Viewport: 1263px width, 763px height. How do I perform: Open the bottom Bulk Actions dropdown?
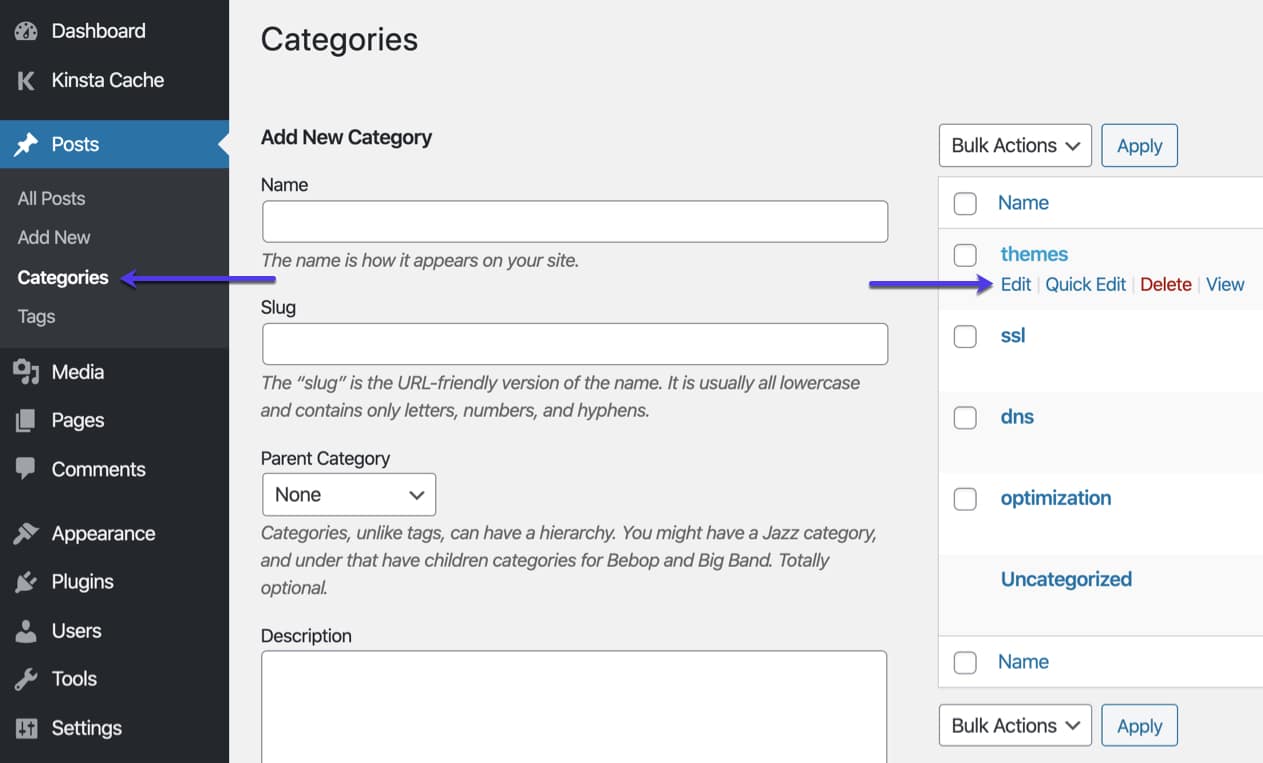coord(1014,725)
